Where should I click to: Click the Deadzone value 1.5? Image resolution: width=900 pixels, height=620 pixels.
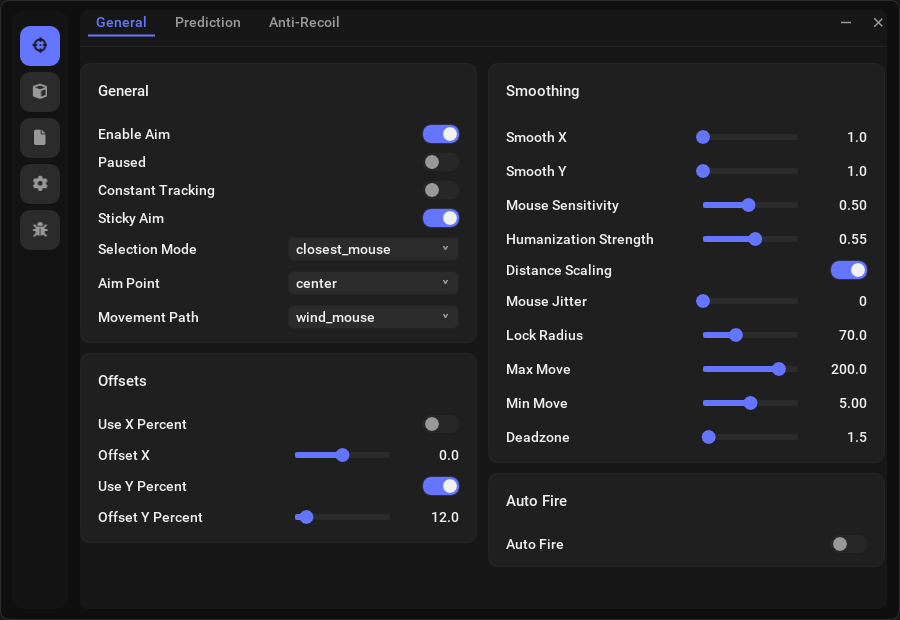(x=856, y=437)
